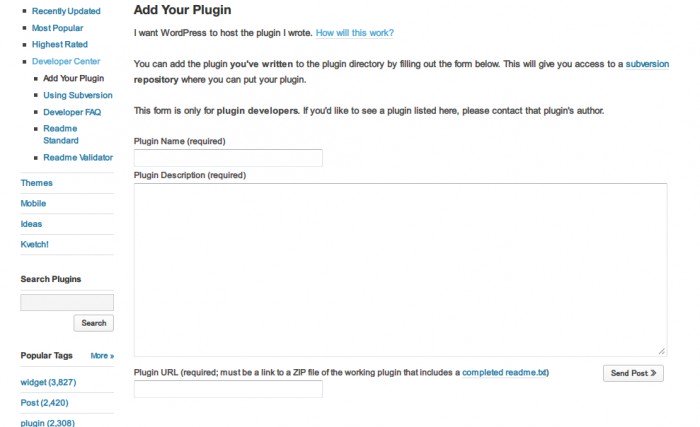Screen dimensions: 700x427
Task: Open Recently Updated plugins link
Action: (x=67, y=11)
